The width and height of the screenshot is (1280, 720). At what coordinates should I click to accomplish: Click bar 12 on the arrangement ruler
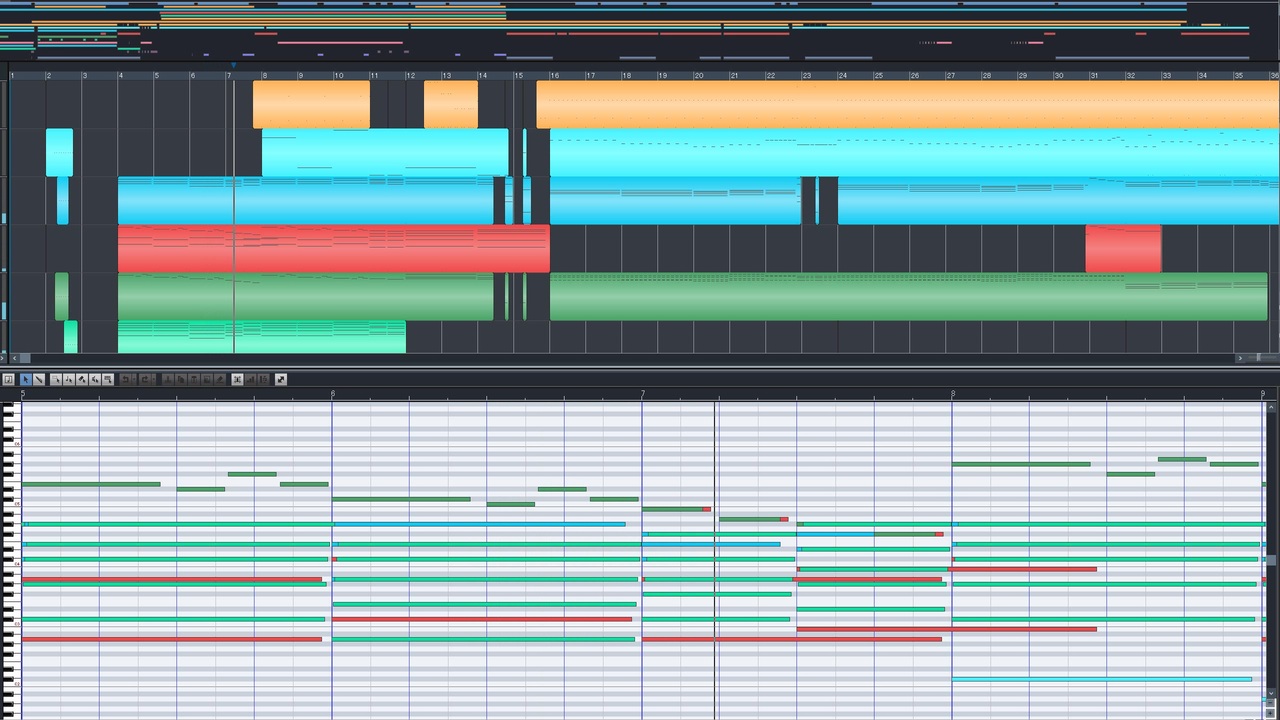tap(410, 75)
